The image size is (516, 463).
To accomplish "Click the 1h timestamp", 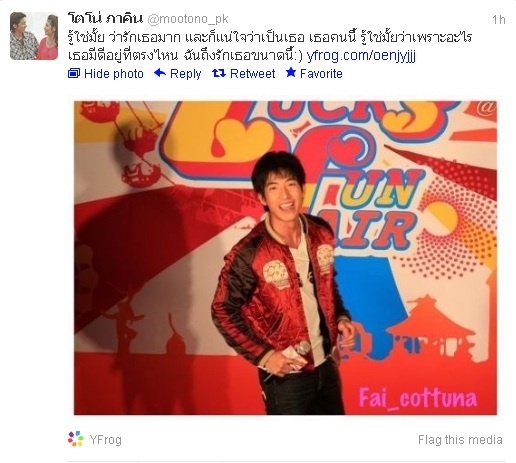I will 499,20.
